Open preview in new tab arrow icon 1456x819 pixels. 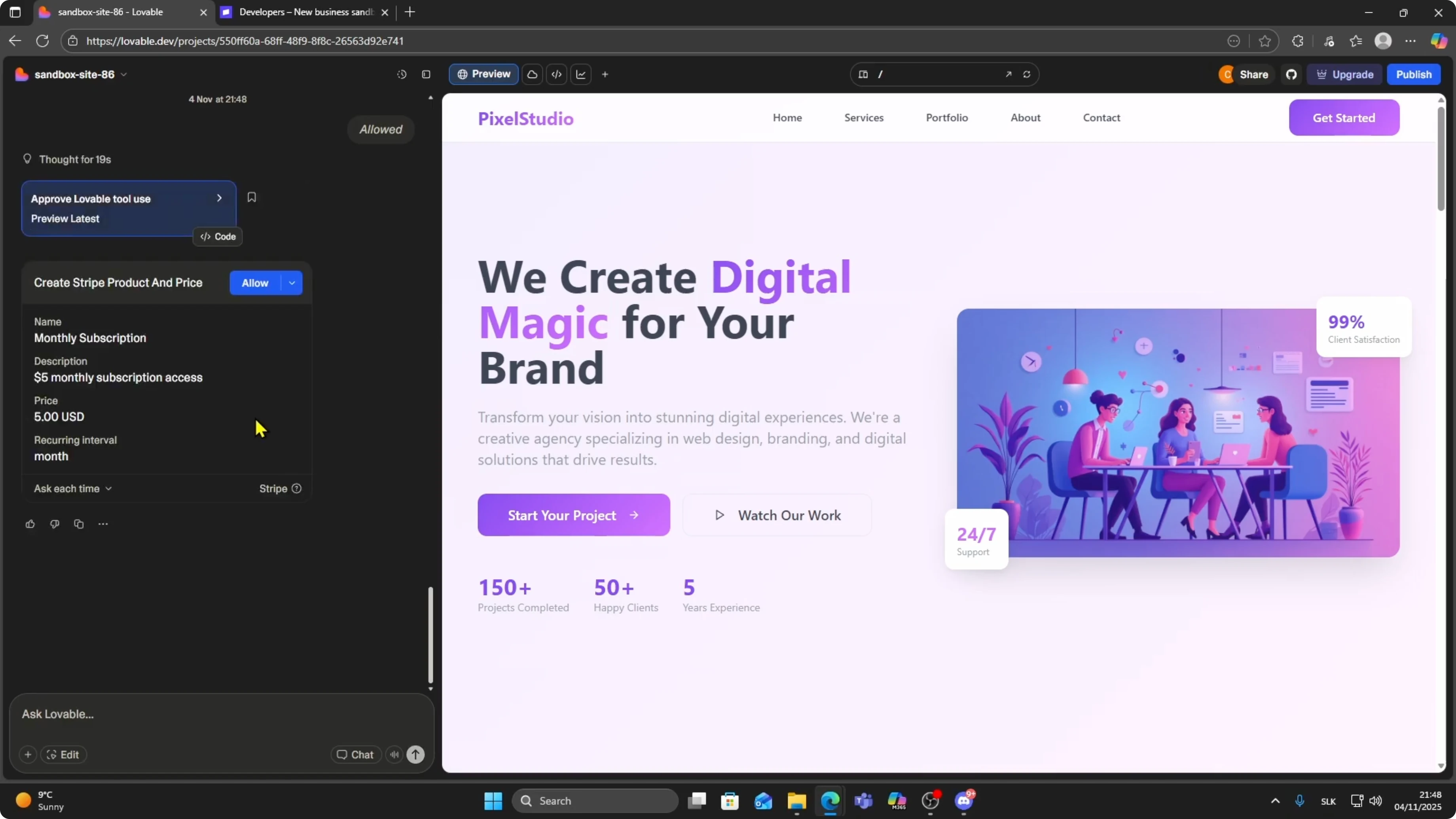click(x=1009, y=75)
